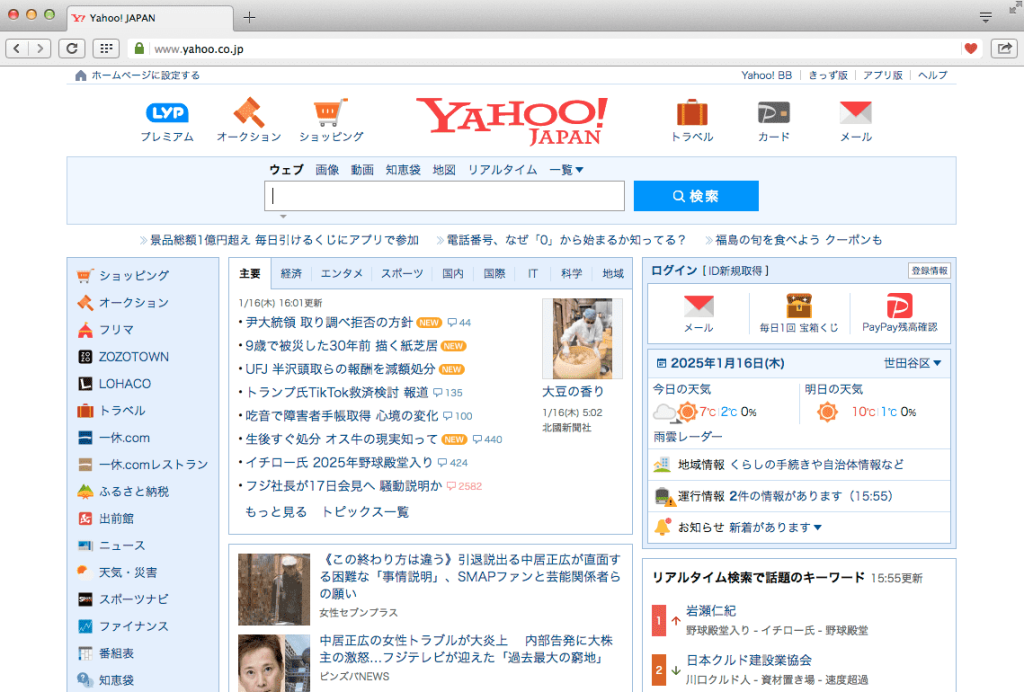Open the speed dial grid icon
This screenshot has width=1024, height=692.
[106, 48]
